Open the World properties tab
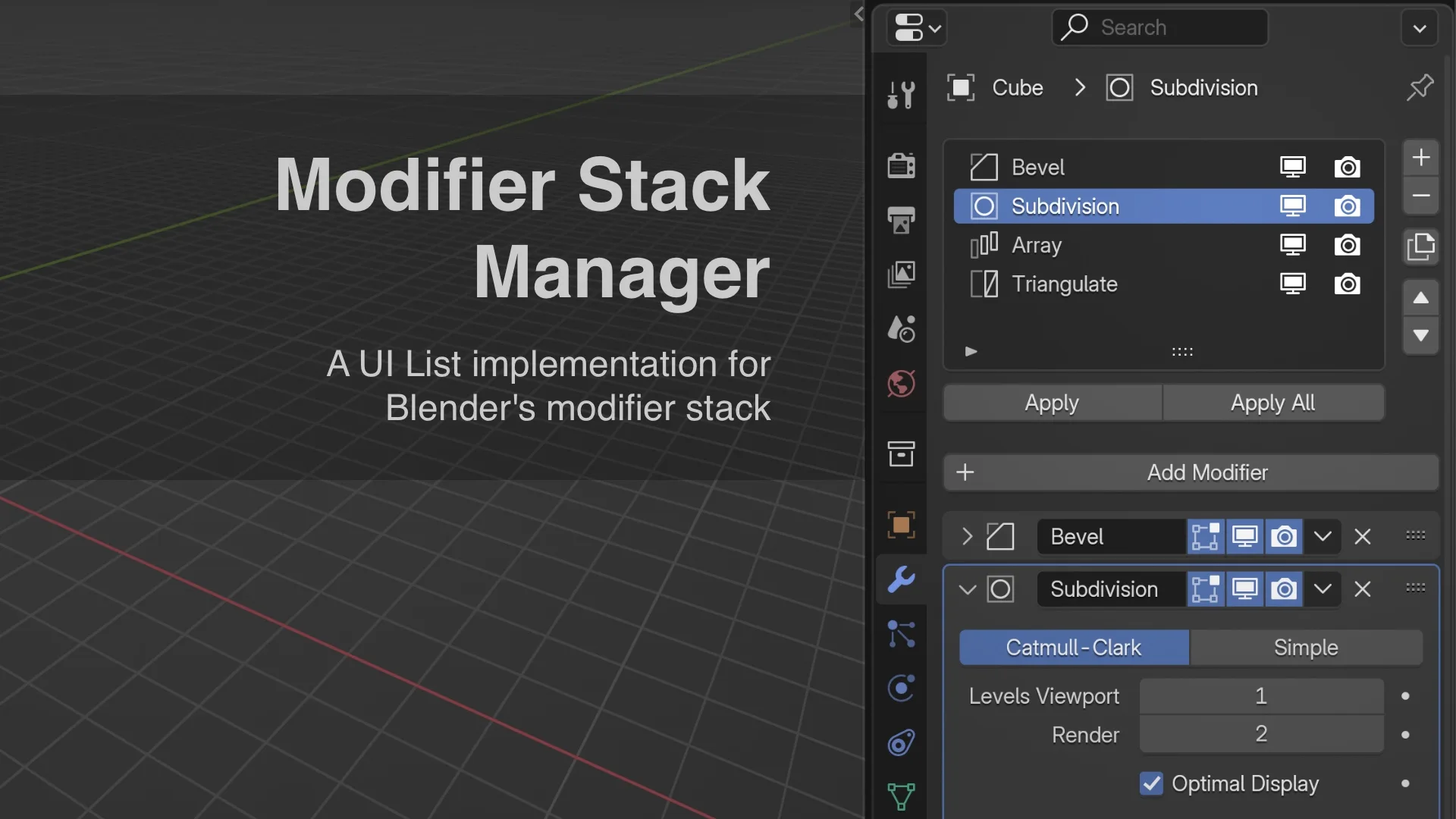Image resolution: width=1456 pixels, height=819 pixels. click(x=901, y=384)
